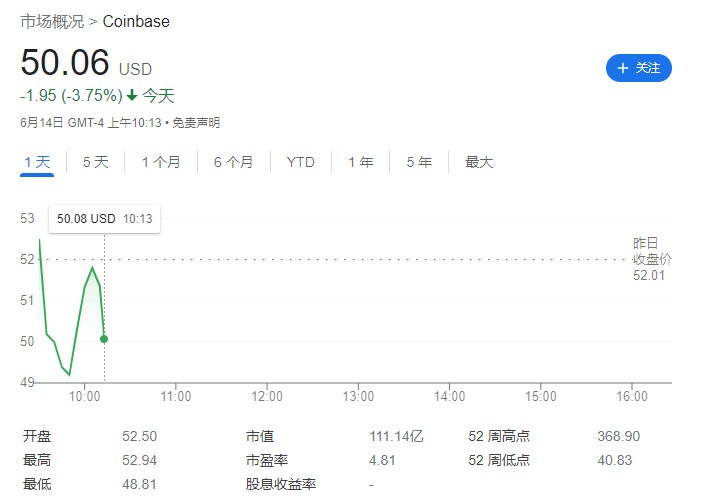Click the 昨日收盘价 52.01 label
The width and height of the screenshot is (701, 502).
pyautogui.click(x=651, y=259)
